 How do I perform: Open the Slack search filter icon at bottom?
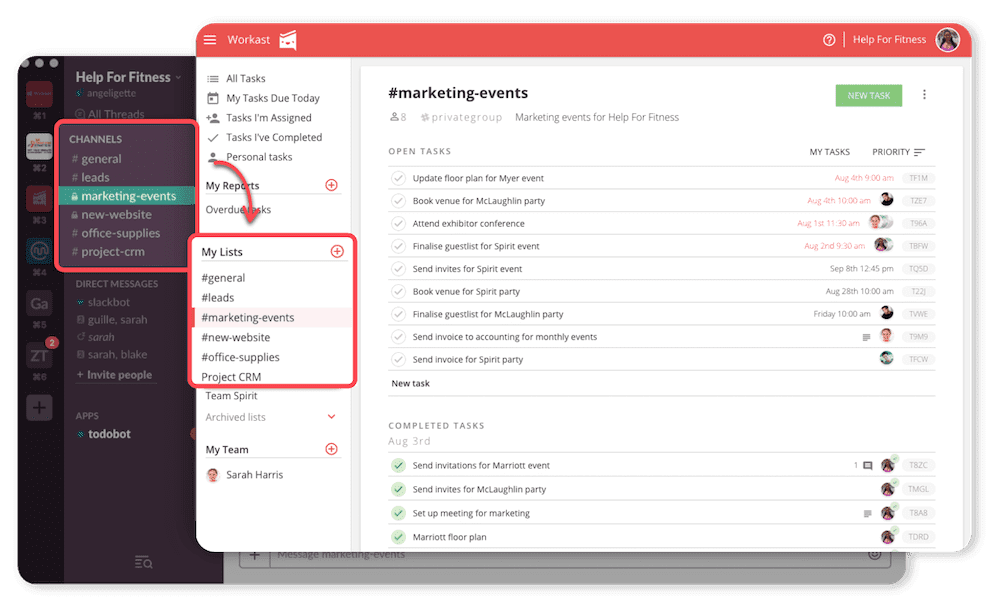143,562
